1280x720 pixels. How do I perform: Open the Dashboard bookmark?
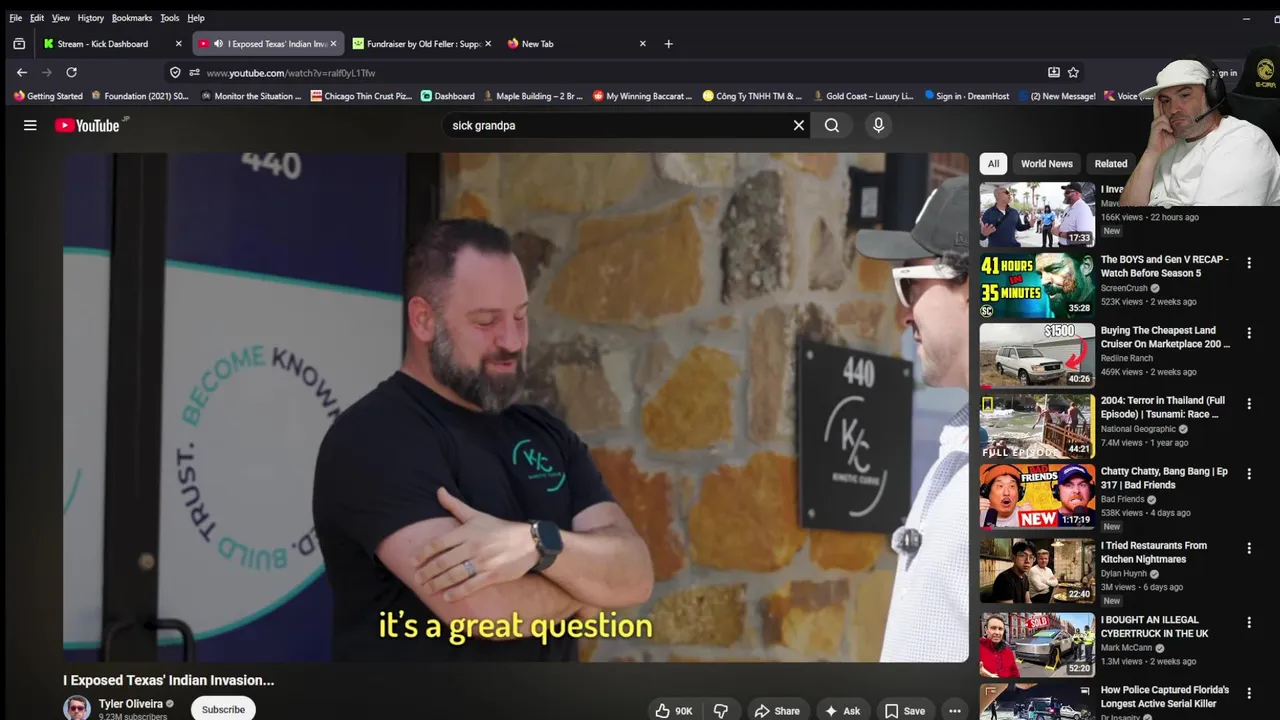447,96
